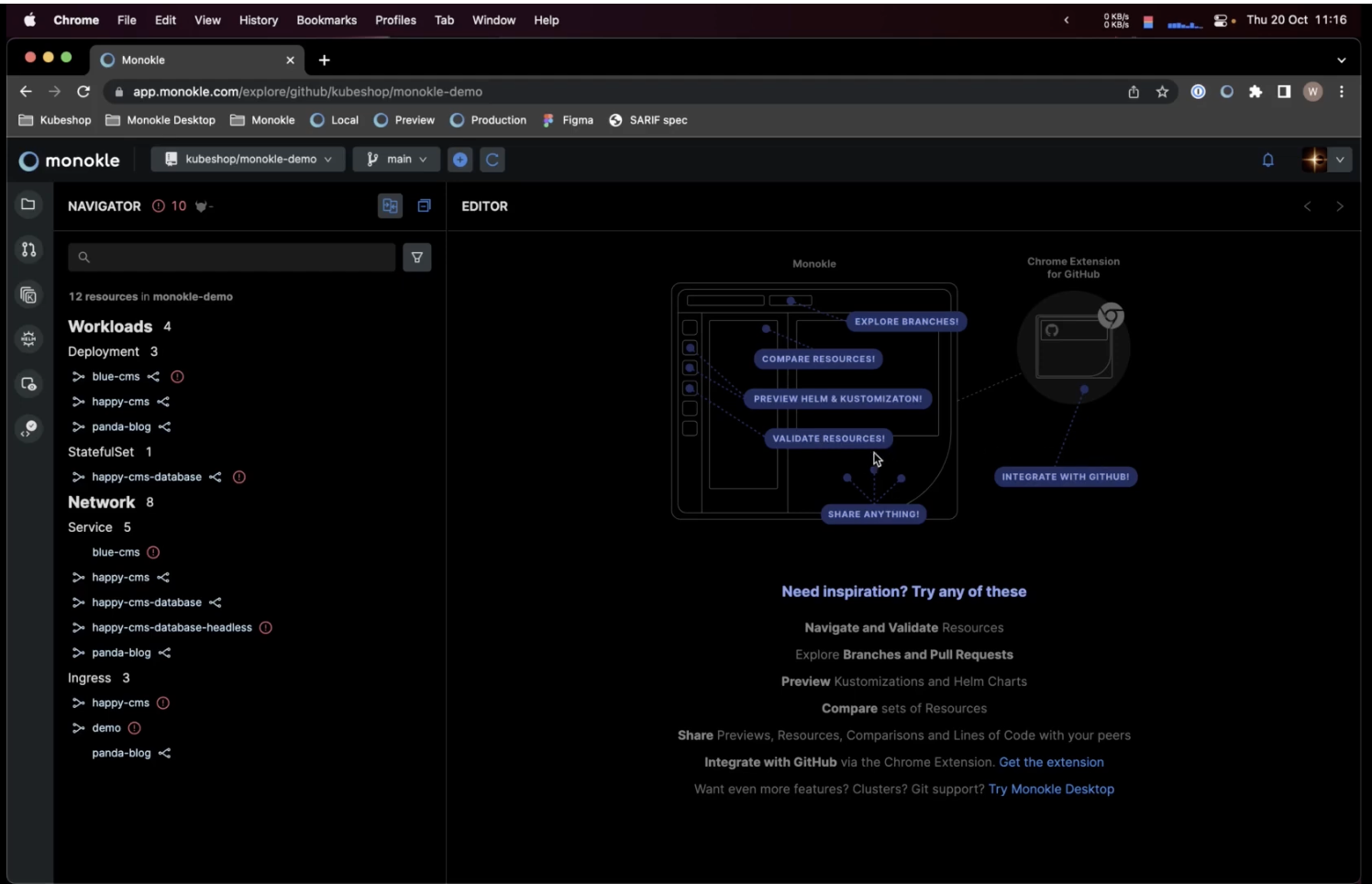Open the Kustomize sidebar icon
Image resolution: width=1372 pixels, height=884 pixels.
coord(28,294)
